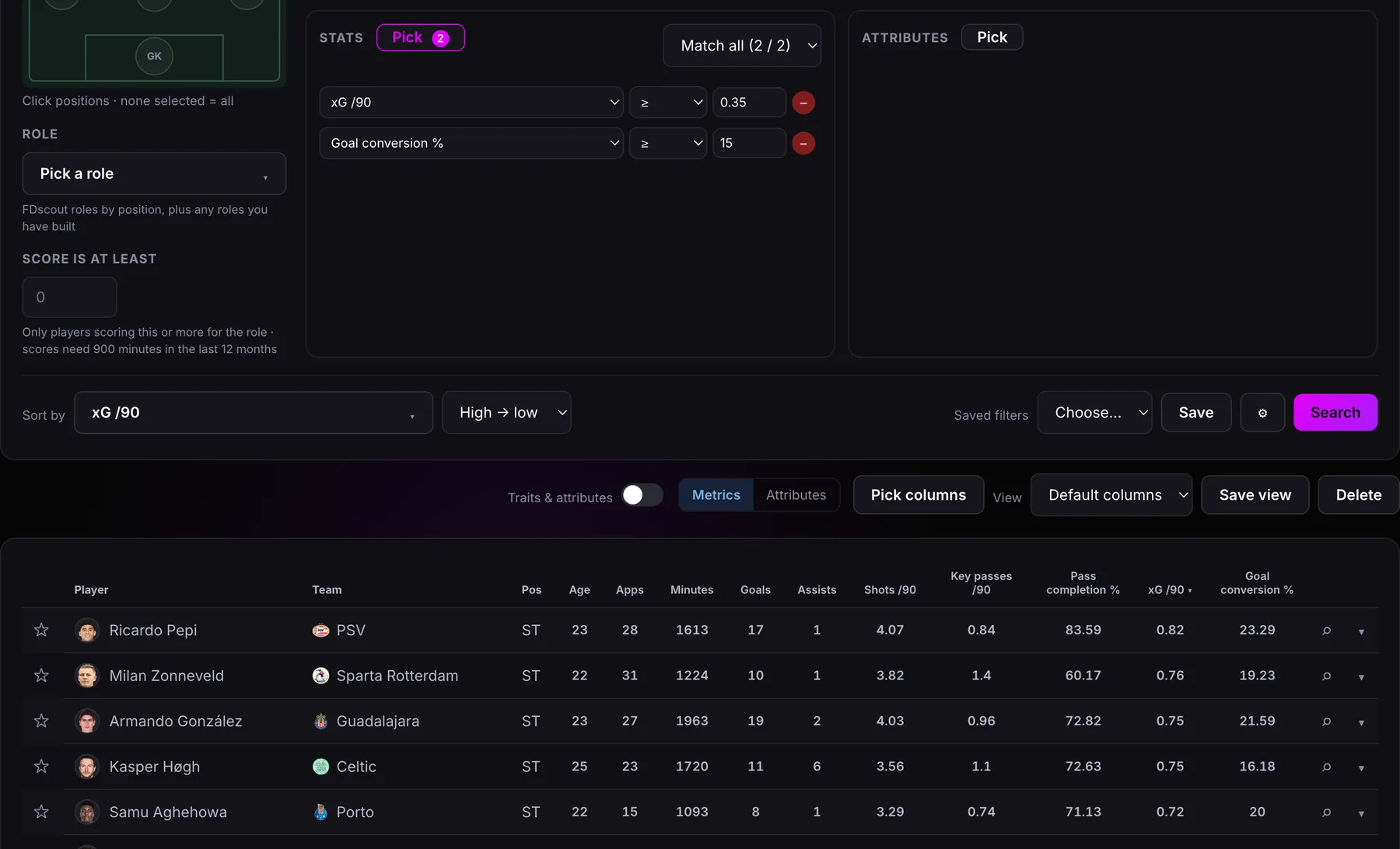Sort table by xG /90 column header
The height and width of the screenshot is (849, 1400).
pos(1170,589)
